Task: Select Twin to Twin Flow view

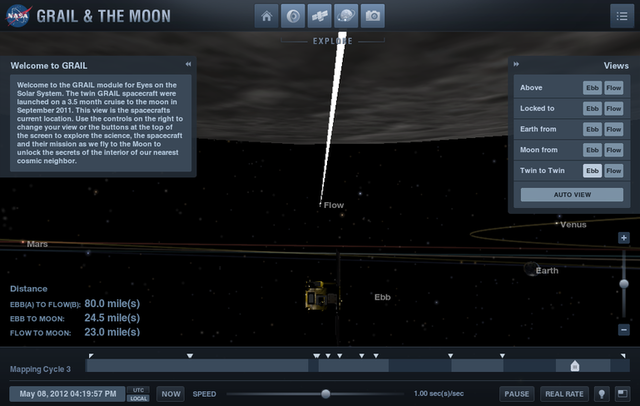Action: tap(613, 171)
